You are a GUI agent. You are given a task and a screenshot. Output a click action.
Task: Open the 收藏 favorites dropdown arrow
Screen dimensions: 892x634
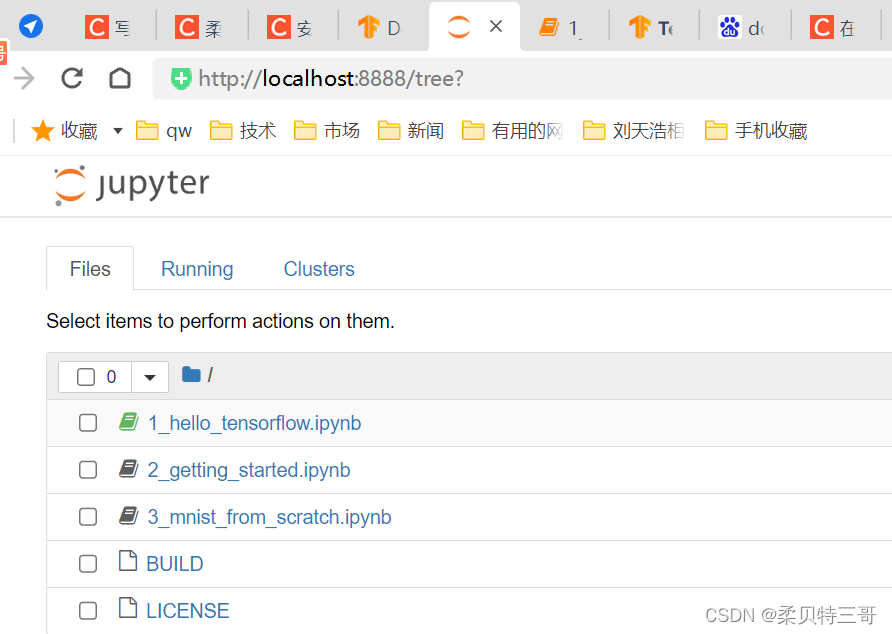pos(117,130)
